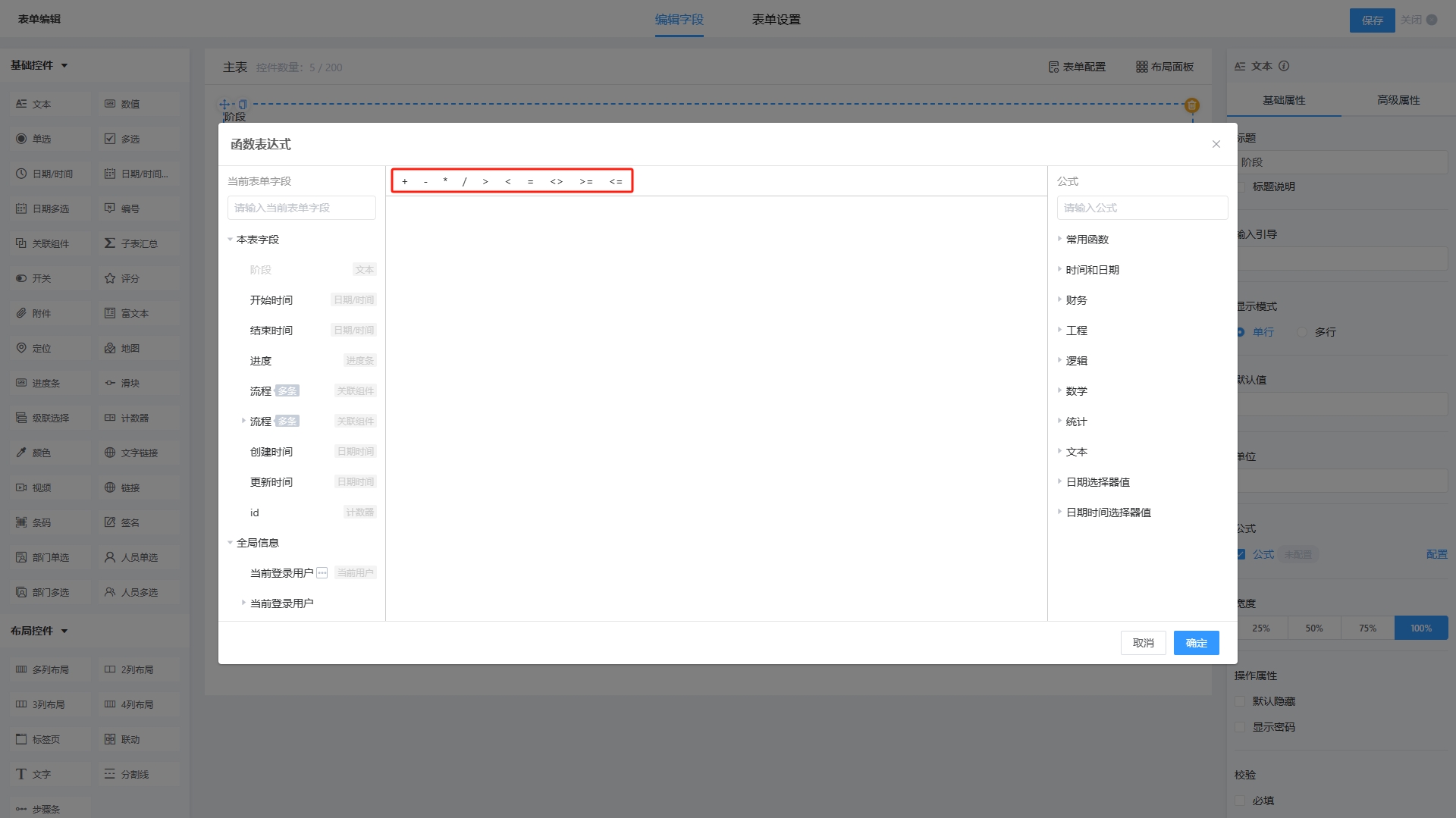
Task: Set width to 75%
Action: (1367, 628)
